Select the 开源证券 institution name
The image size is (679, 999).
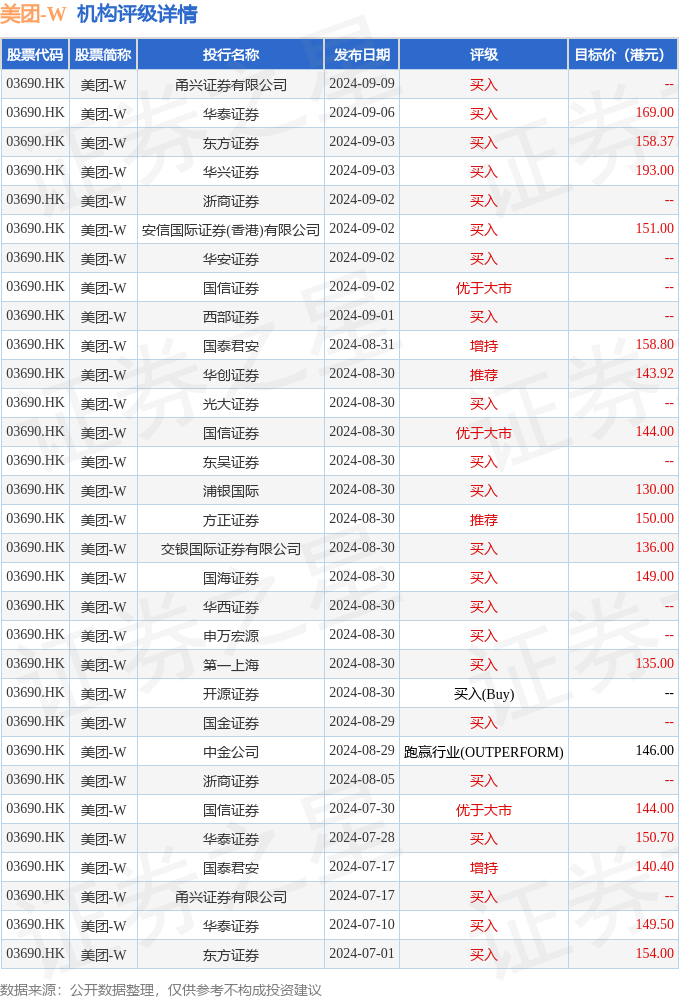231,694
